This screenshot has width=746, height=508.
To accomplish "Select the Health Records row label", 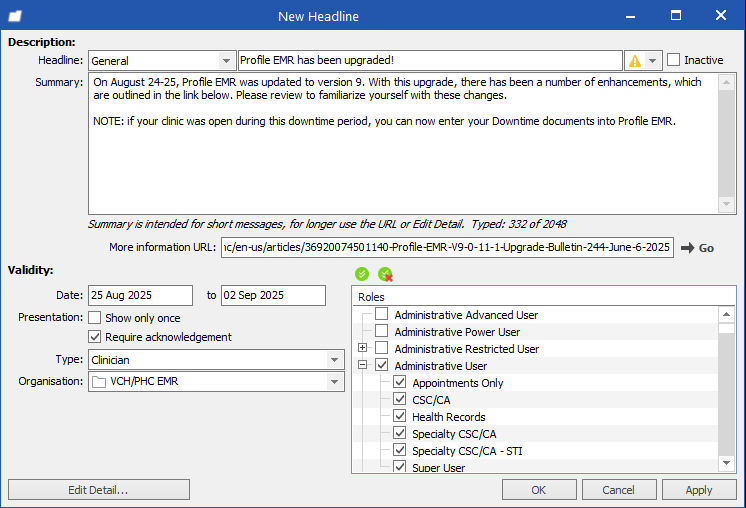I will tap(449, 417).
